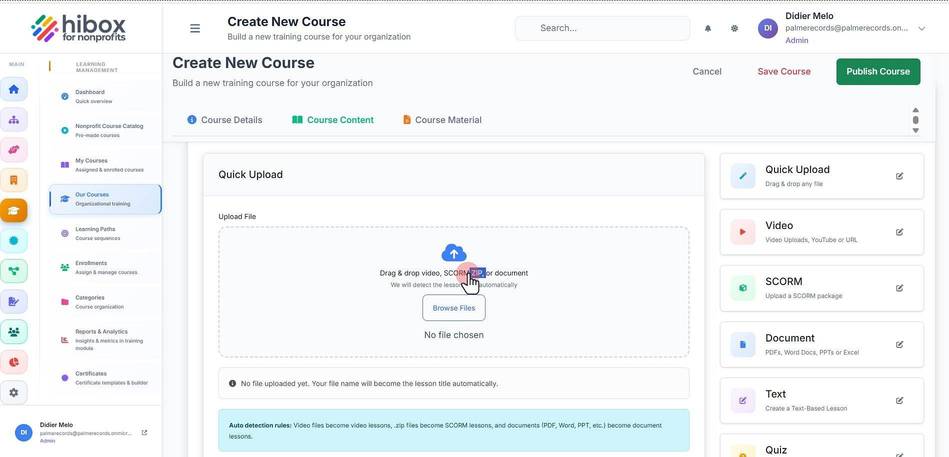This screenshot has width=949, height=457.
Task: Toggle the theme sun icon
Action: click(734, 28)
